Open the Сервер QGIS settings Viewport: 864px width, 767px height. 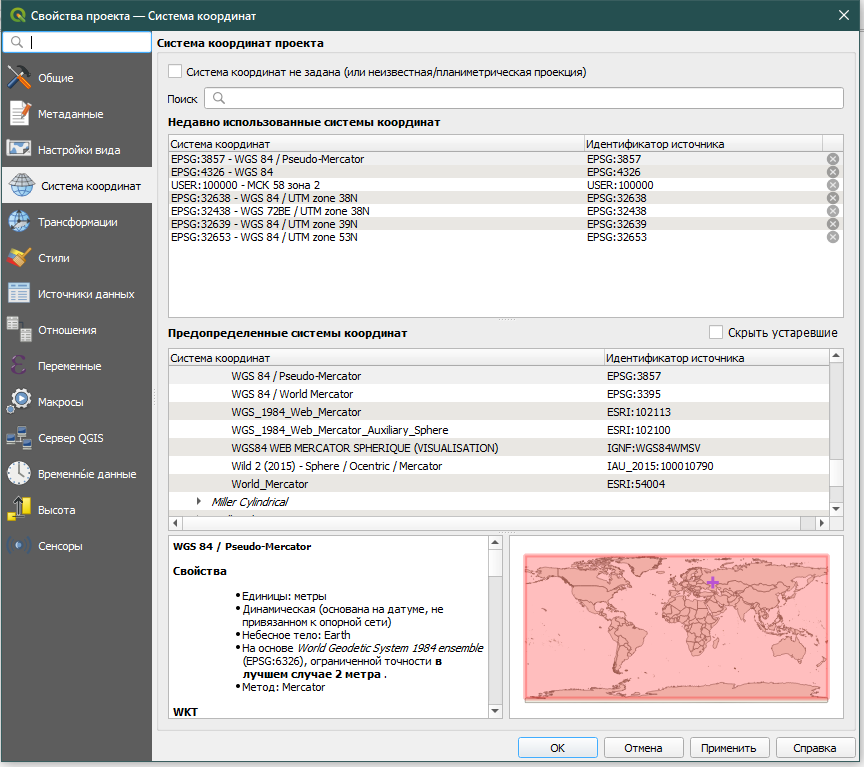pyautogui.click(x=70, y=438)
